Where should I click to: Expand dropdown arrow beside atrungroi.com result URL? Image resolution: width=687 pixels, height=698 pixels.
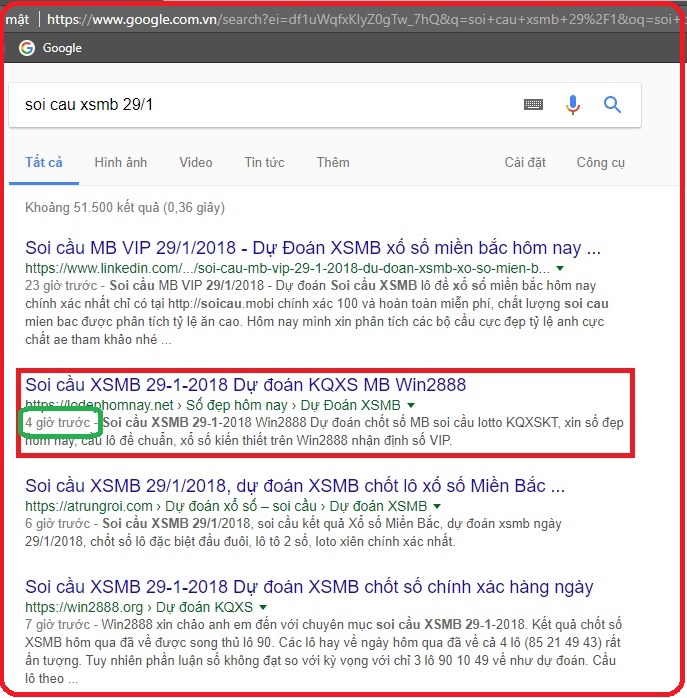click(437, 506)
